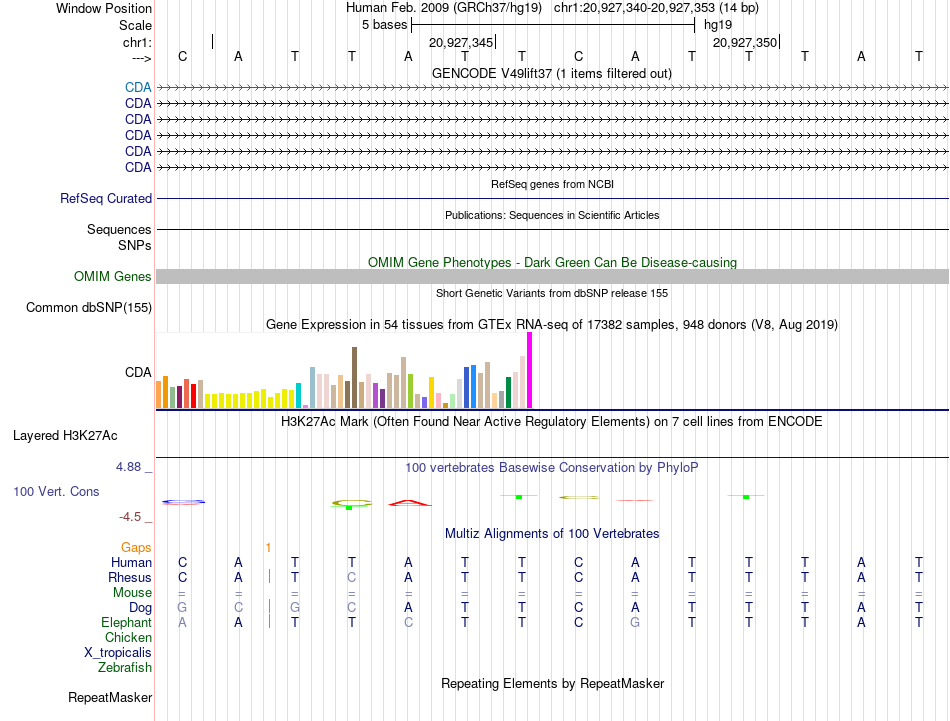
Task: Click the Window Position track label
Action: pos(104,8)
